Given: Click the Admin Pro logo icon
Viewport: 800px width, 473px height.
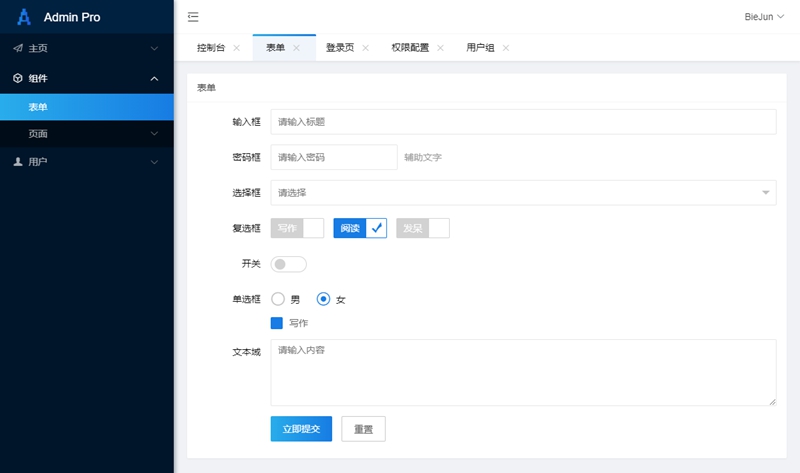Looking at the screenshot, I should pyautogui.click(x=25, y=17).
